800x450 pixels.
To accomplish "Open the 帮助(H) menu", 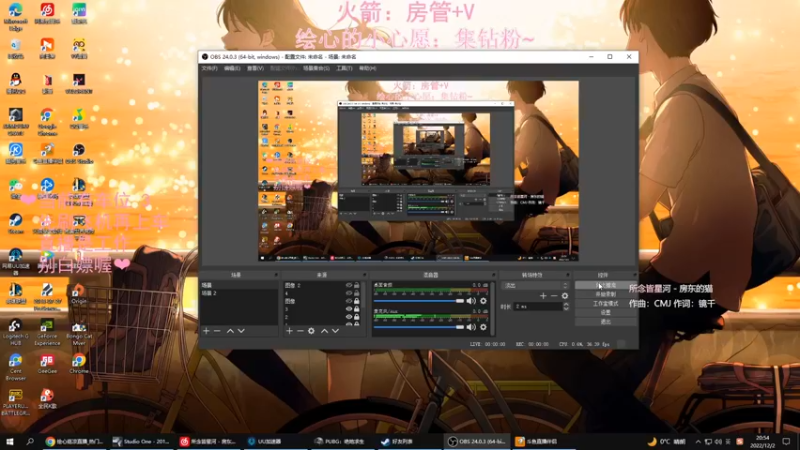I will point(367,68).
